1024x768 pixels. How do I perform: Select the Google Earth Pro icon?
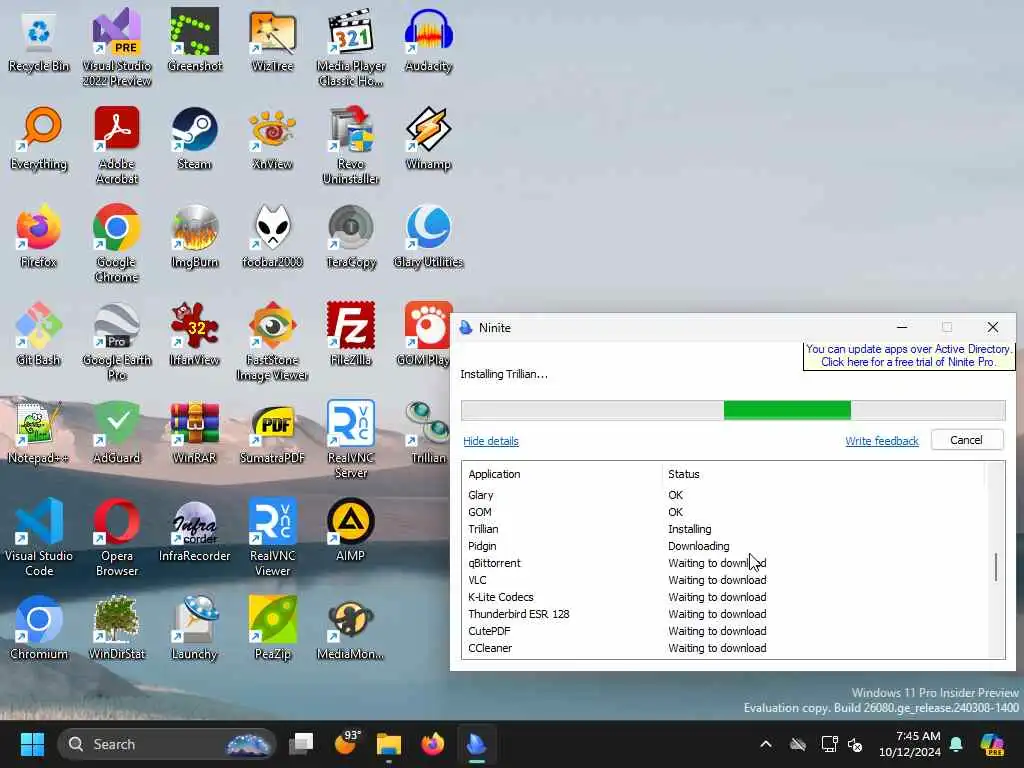point(116,341)
